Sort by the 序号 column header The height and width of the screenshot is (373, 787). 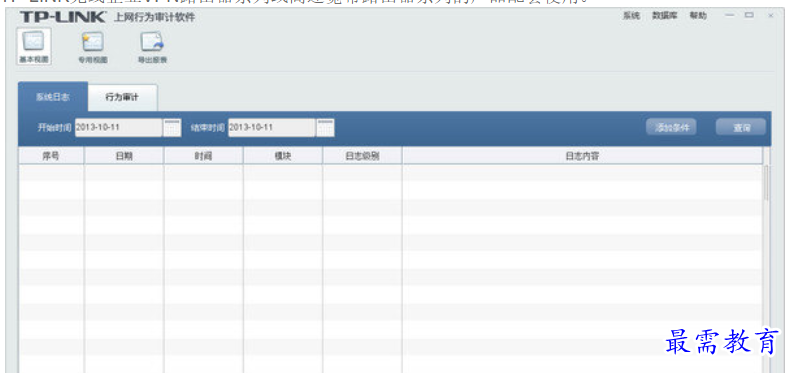click(x=51, y=156)
